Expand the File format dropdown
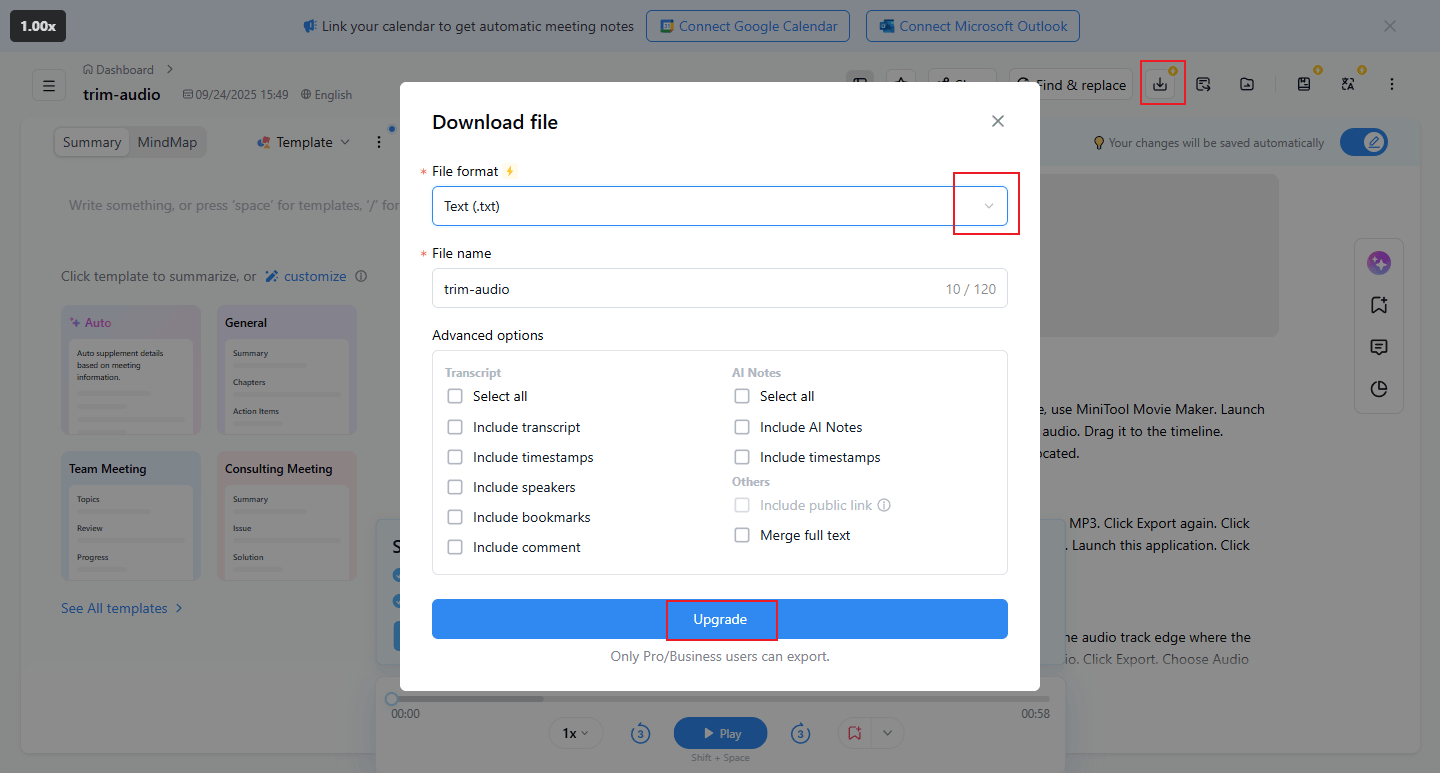Screen dimensions: 1440x773 pyautogui.click(x=988, y=206)
